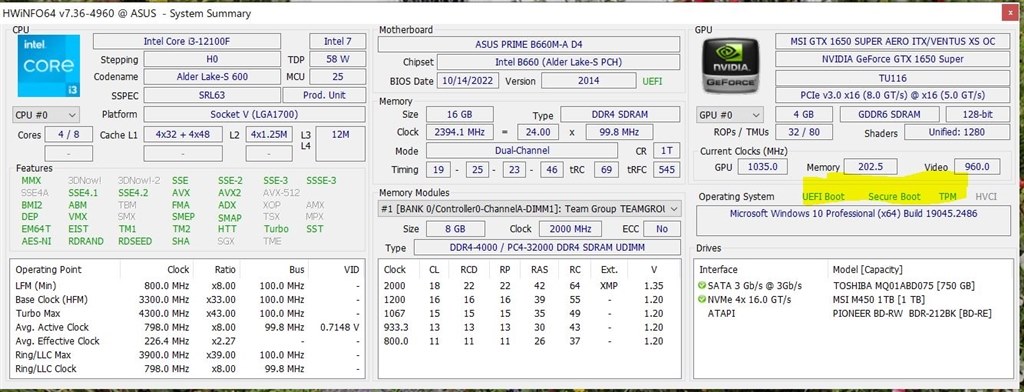The image size is (1024, 392).
Task: Click the 960.0 video clock value
Action: point(977,167)
